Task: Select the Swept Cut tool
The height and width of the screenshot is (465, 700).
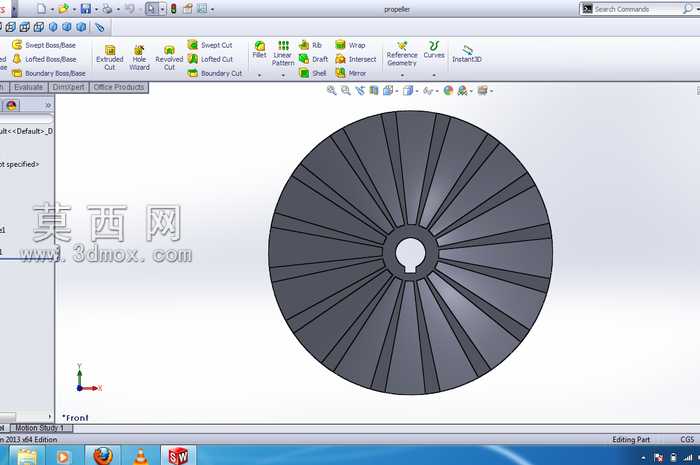Action: (210, 45)
